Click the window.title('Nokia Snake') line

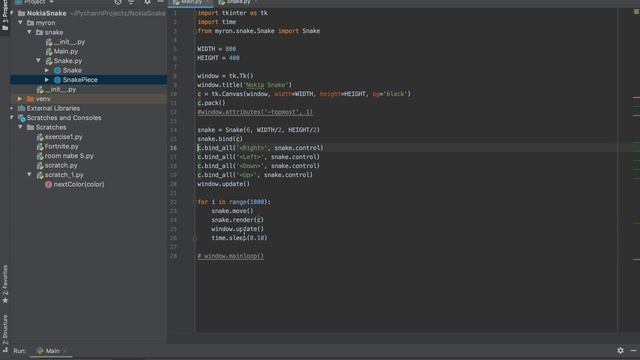tap(244, 85)
